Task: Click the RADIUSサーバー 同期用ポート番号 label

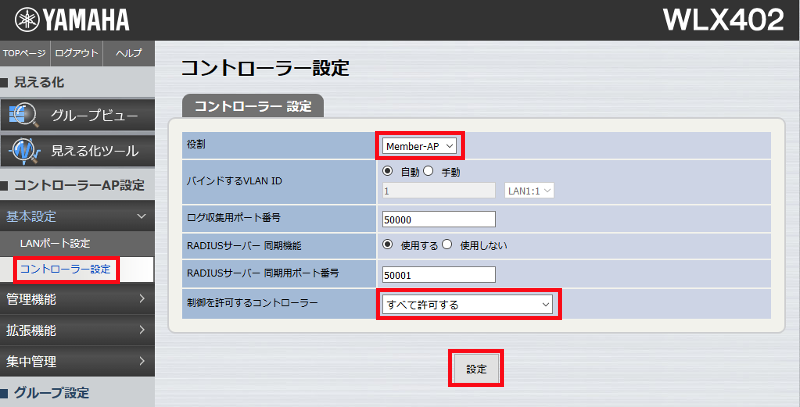Action: click(x=263, y=273)
